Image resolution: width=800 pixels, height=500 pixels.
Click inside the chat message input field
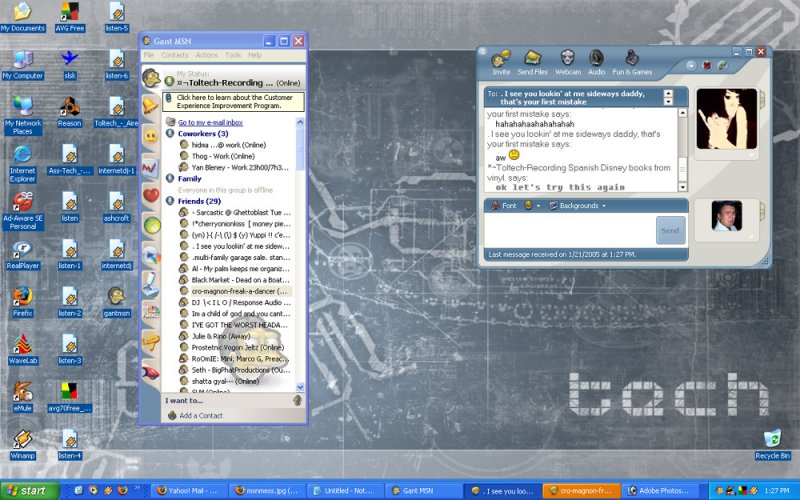click(569, 230)
